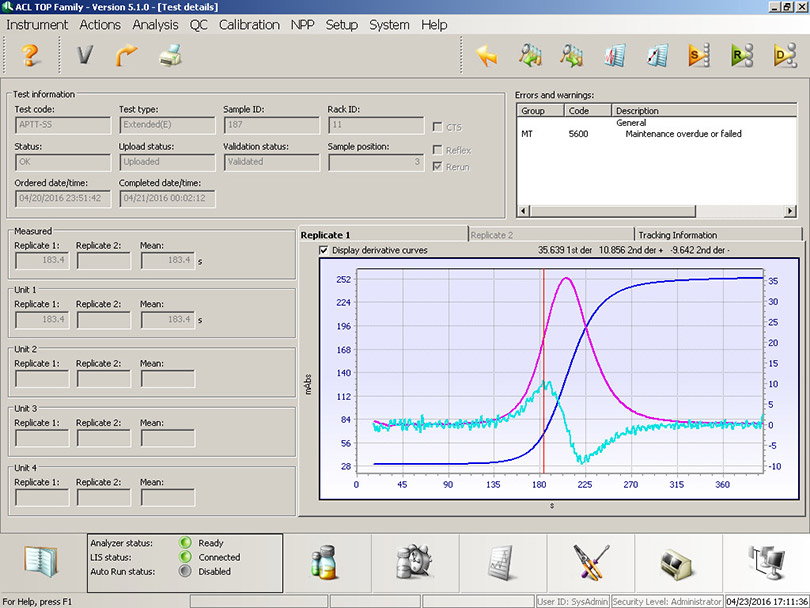Click the Code column header in errors list

[587, 111]
